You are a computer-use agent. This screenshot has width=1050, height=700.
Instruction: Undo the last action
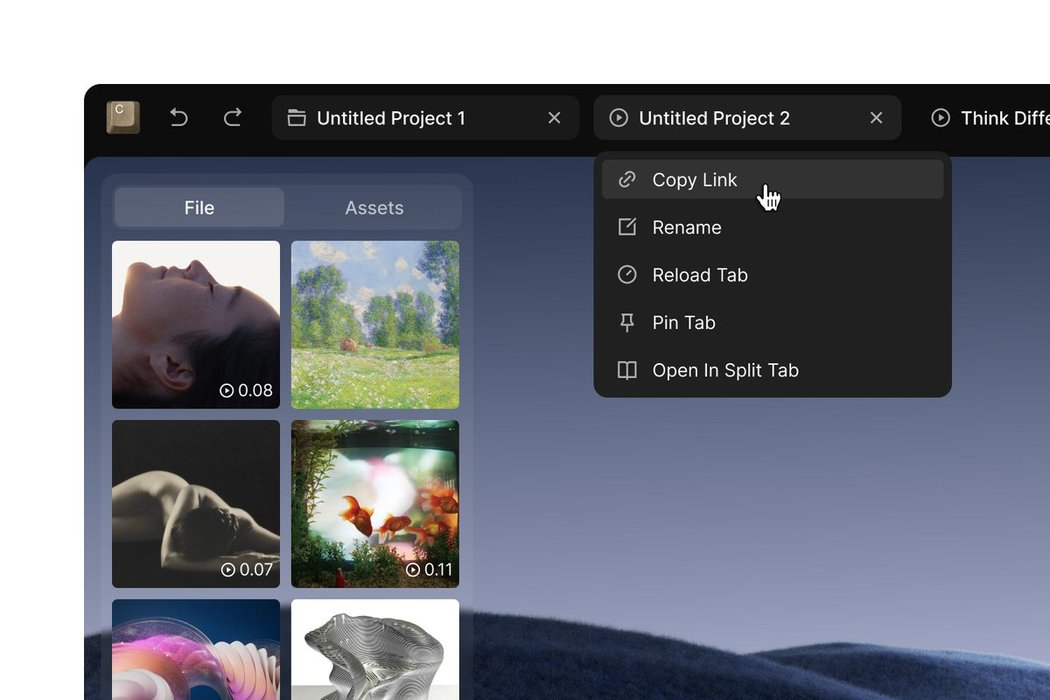point(179,118)
